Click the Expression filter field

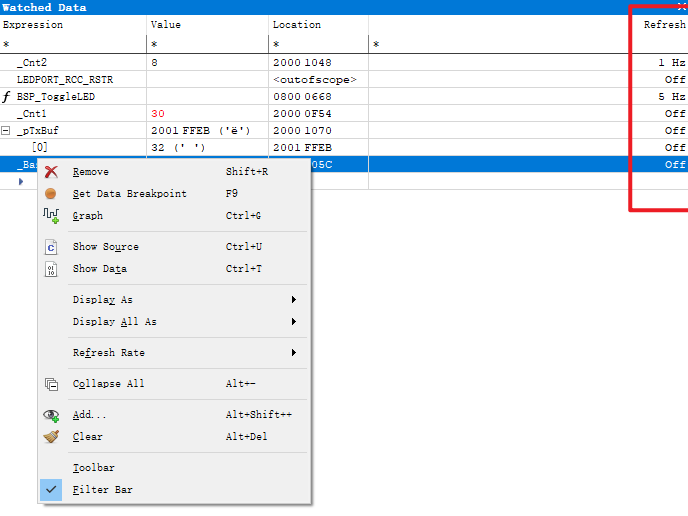pyautogui.click(x=73, y=44)
